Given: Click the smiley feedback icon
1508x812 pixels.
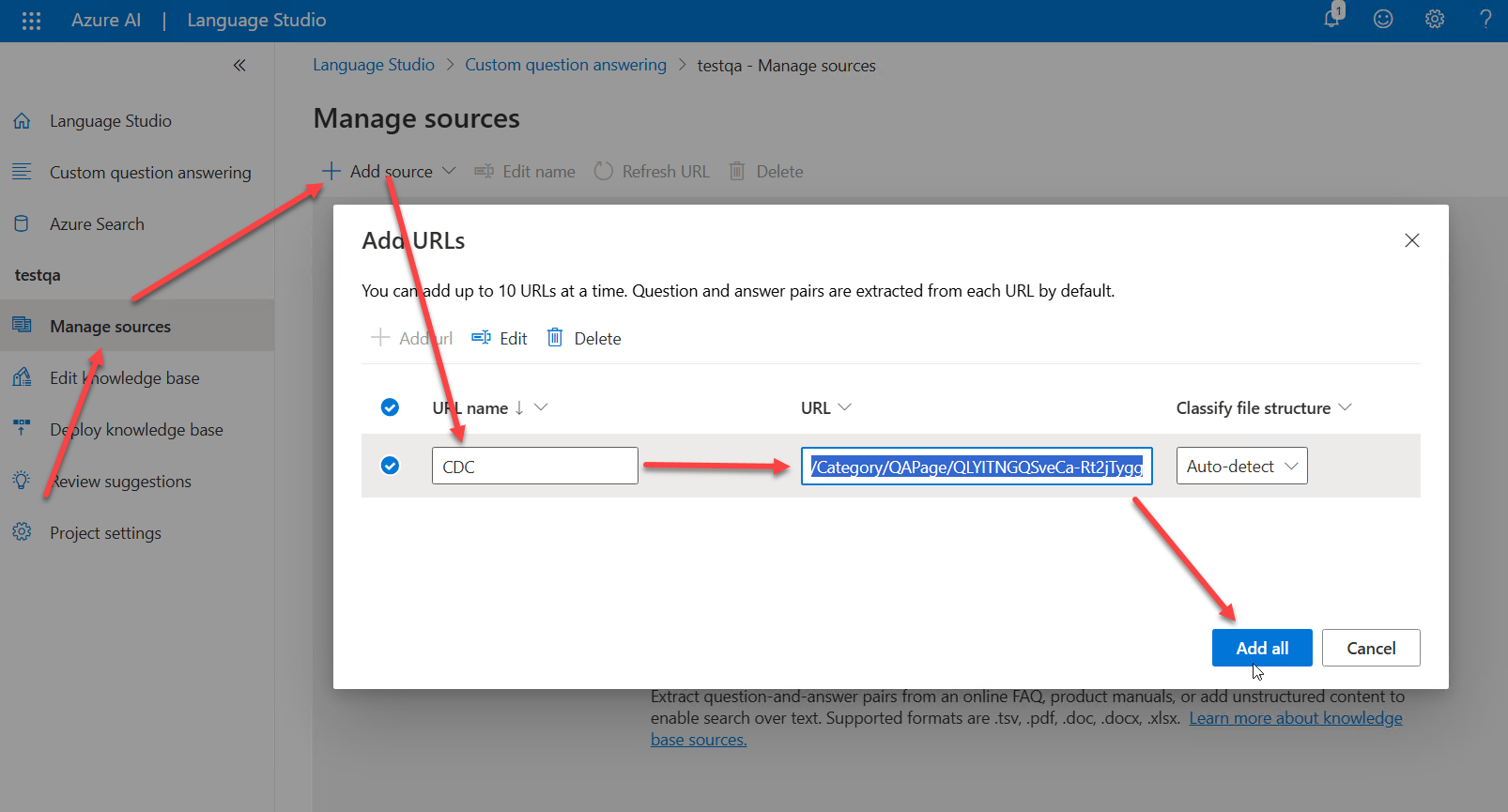Looking at the screenshot, I should click(x=1383, y=19).
